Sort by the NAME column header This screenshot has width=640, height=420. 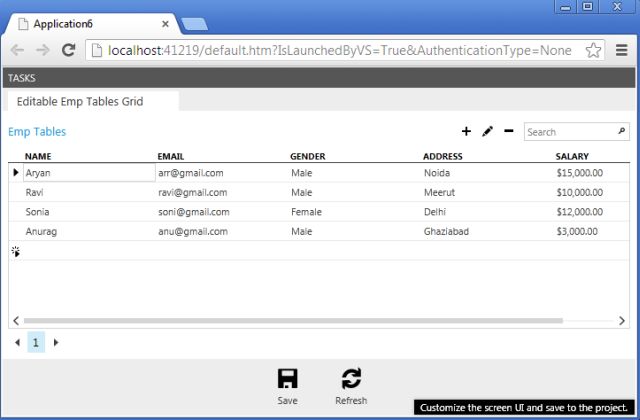38,156
